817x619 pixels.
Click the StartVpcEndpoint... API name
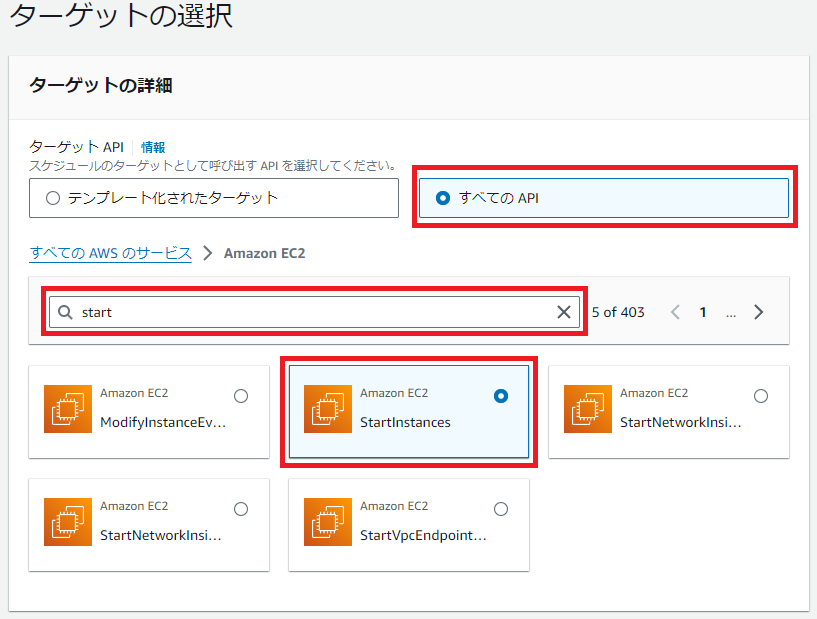pos(424,536)
